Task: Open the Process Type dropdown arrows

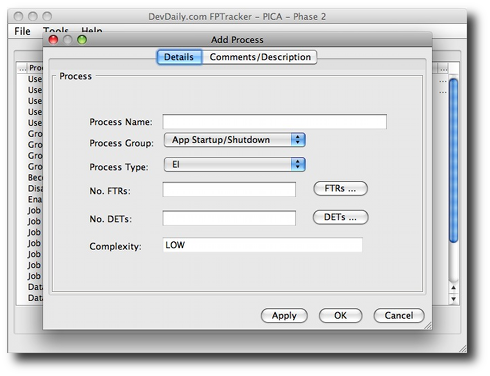Action: pyautogui.click(x=298, y=164)
